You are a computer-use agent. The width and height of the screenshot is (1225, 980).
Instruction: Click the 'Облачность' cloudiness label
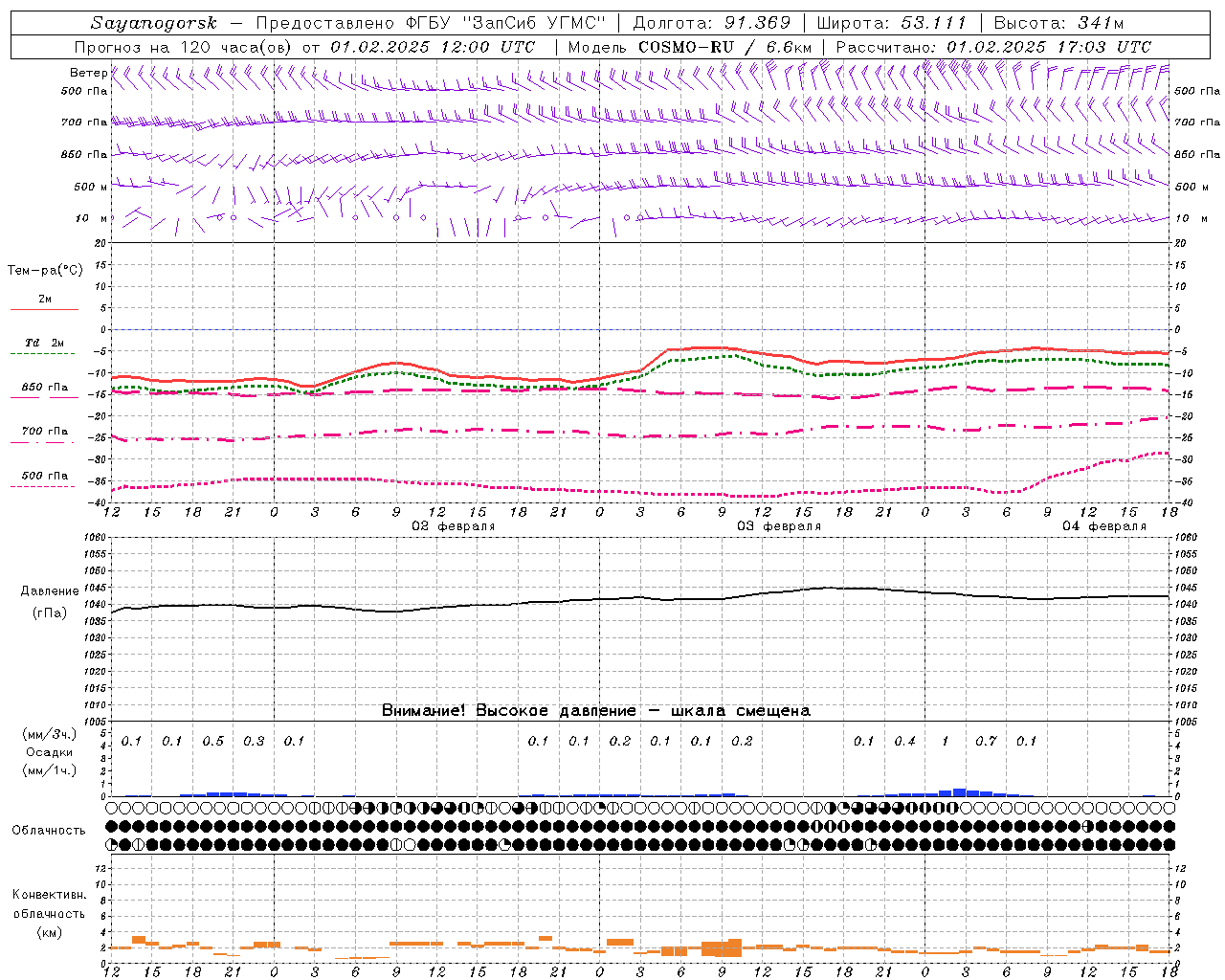[49, 830]
